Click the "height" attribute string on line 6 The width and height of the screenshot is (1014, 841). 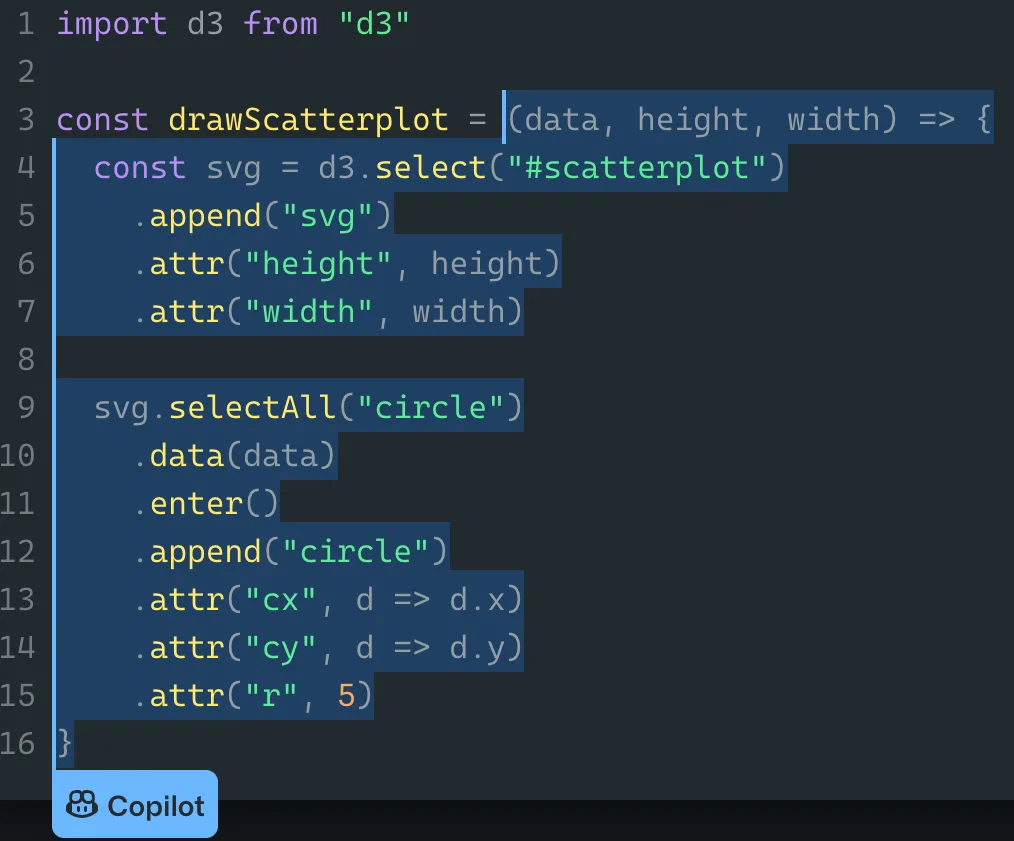(318, 264)
